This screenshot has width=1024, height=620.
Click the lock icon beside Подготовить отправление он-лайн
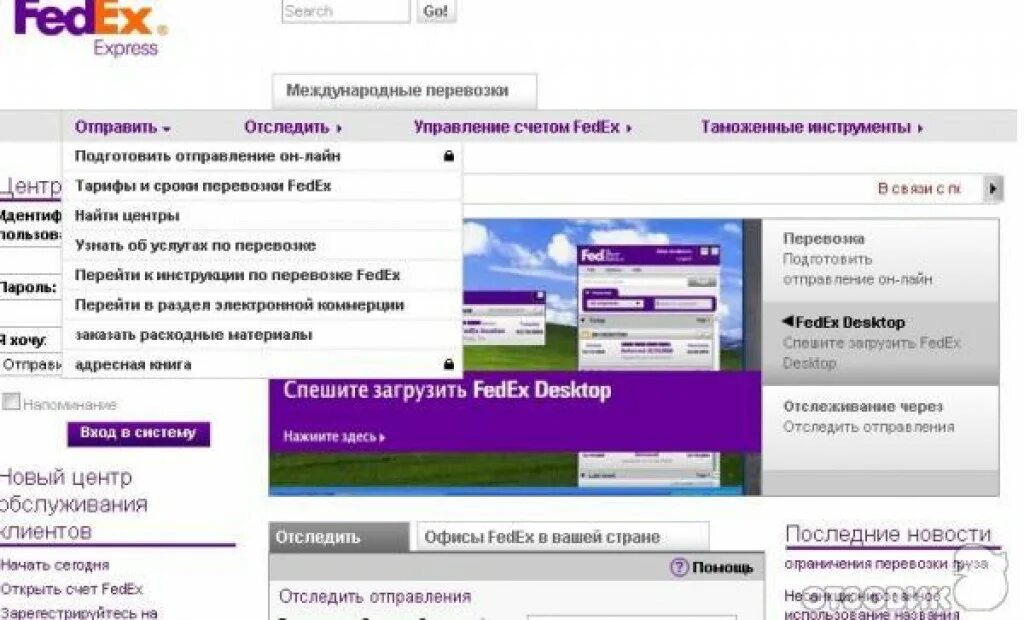click(x=449, y=156)
